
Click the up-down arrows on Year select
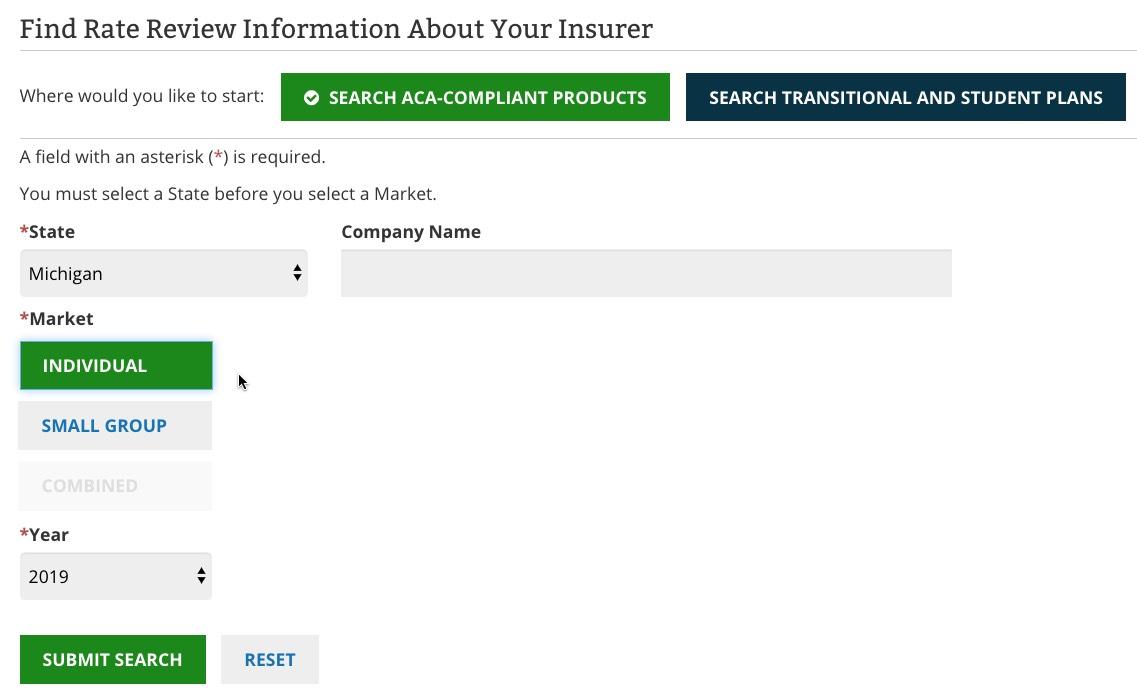pyautogui.click(x=201, y=576)
